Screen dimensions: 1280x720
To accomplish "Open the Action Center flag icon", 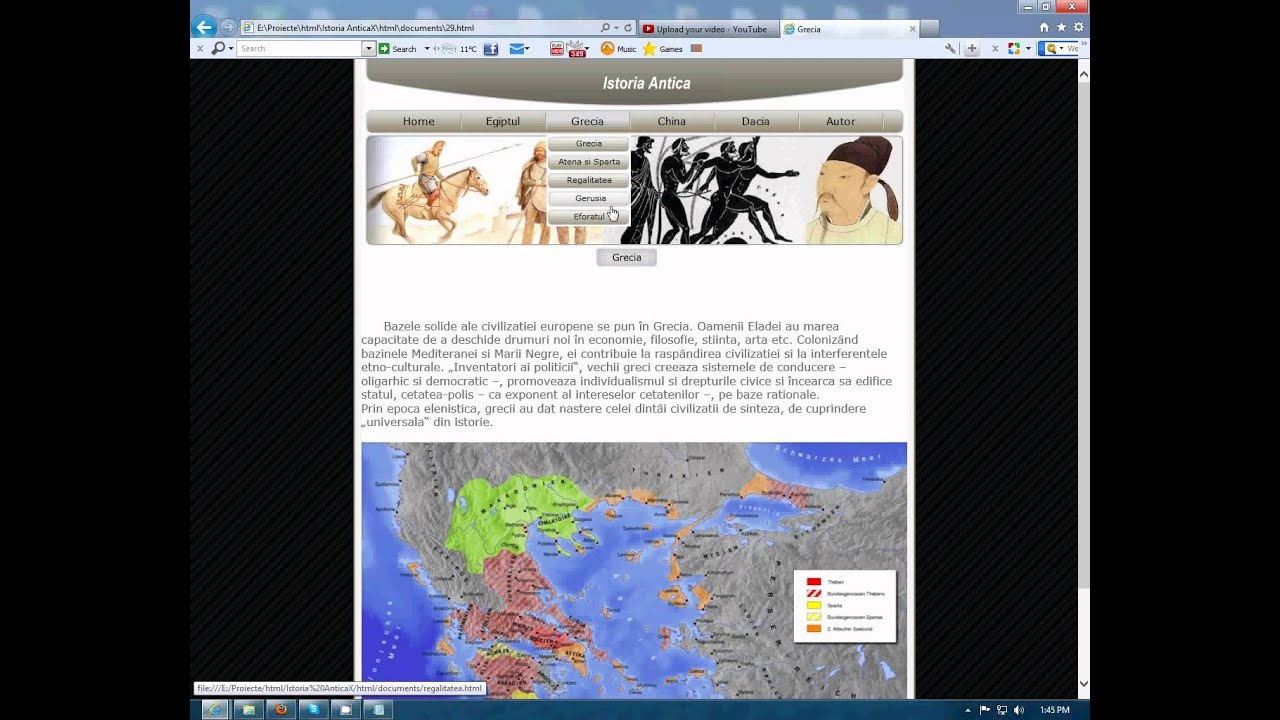I will point(985,710).
